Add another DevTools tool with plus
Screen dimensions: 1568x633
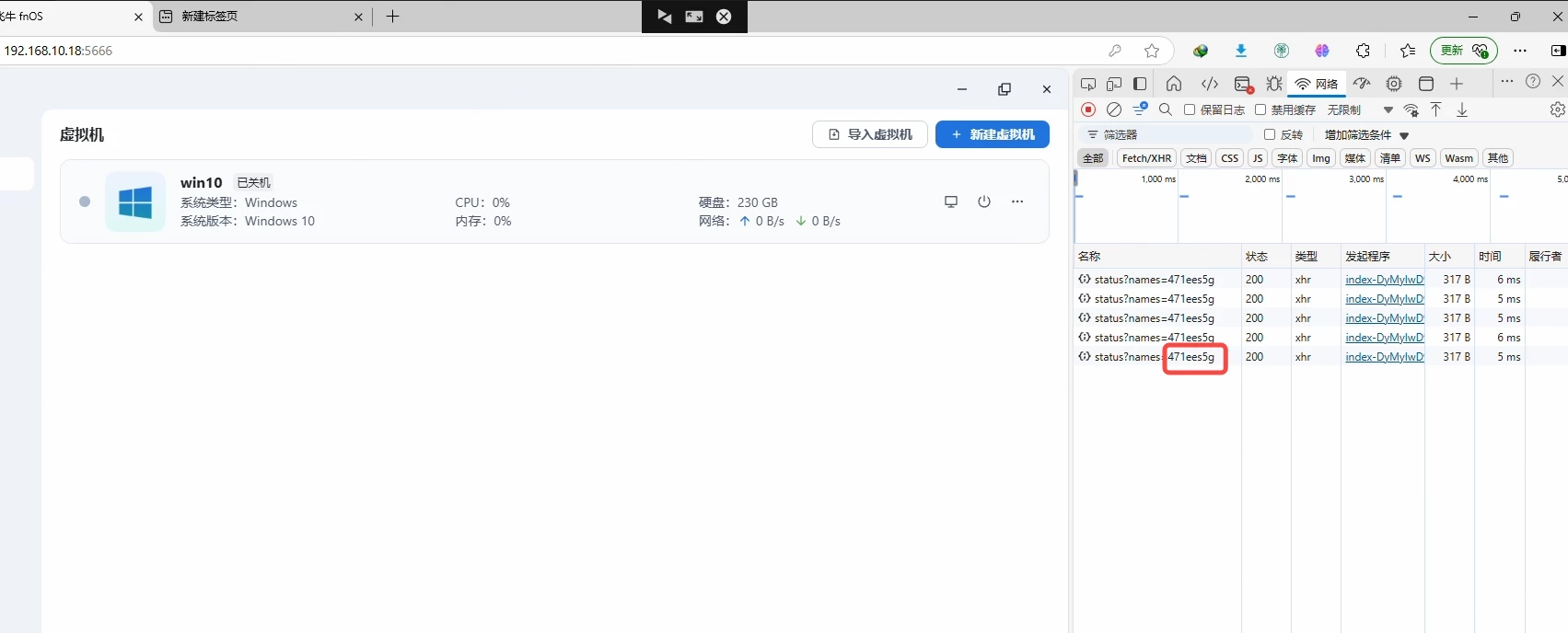[x=1457, y=84]
